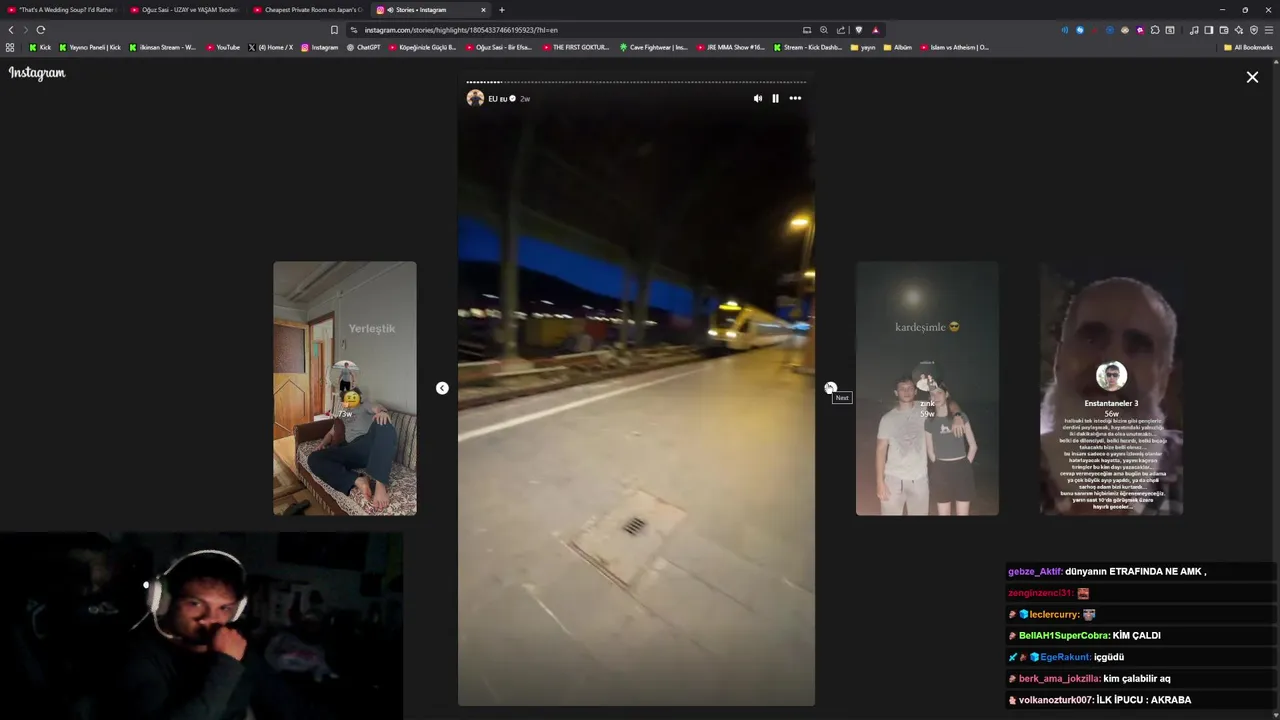Click the sound-wave extension icon in toolbar

pos(1065,30)
